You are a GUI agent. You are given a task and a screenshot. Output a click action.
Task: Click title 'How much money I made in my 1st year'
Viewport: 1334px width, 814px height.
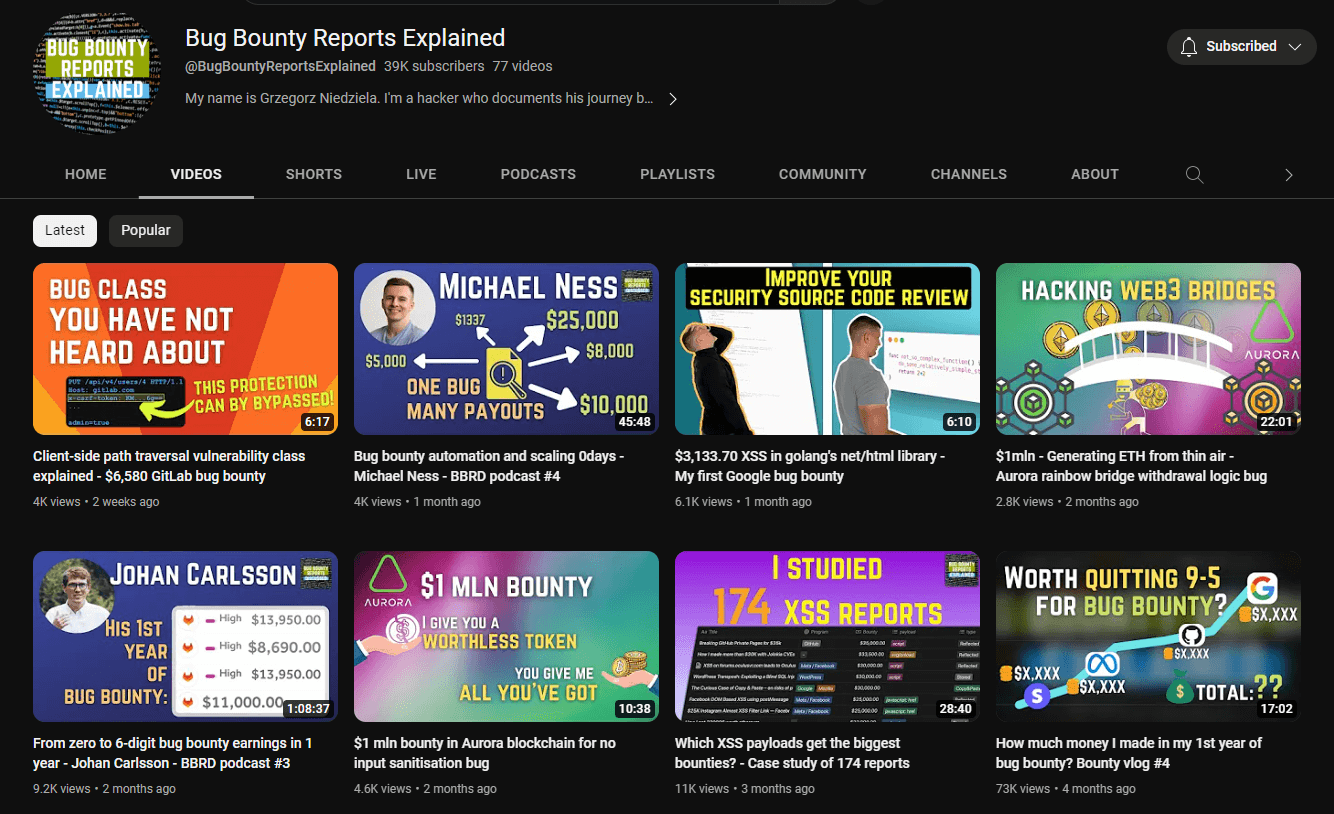[1129, 753]
